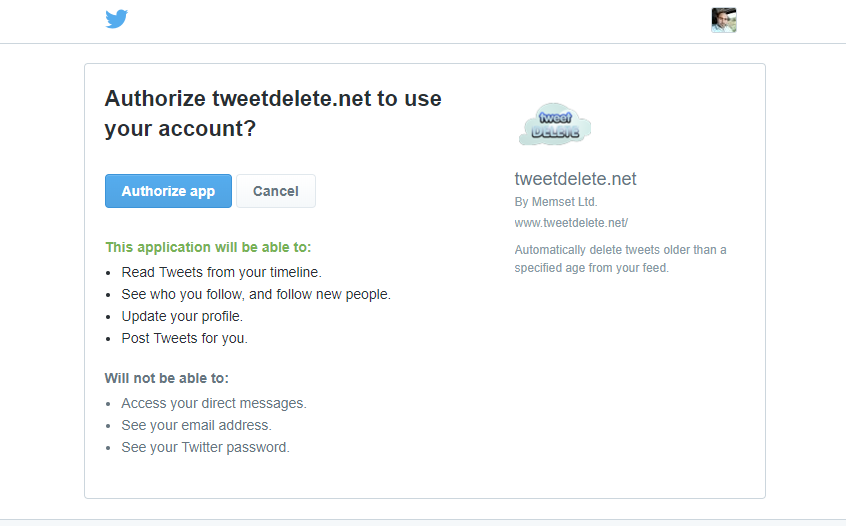Image resolution: width=846 pixels, height=526 pixels.
Task: Click 'Read Tweets from your timeline' item
Action: coord(221,272)
